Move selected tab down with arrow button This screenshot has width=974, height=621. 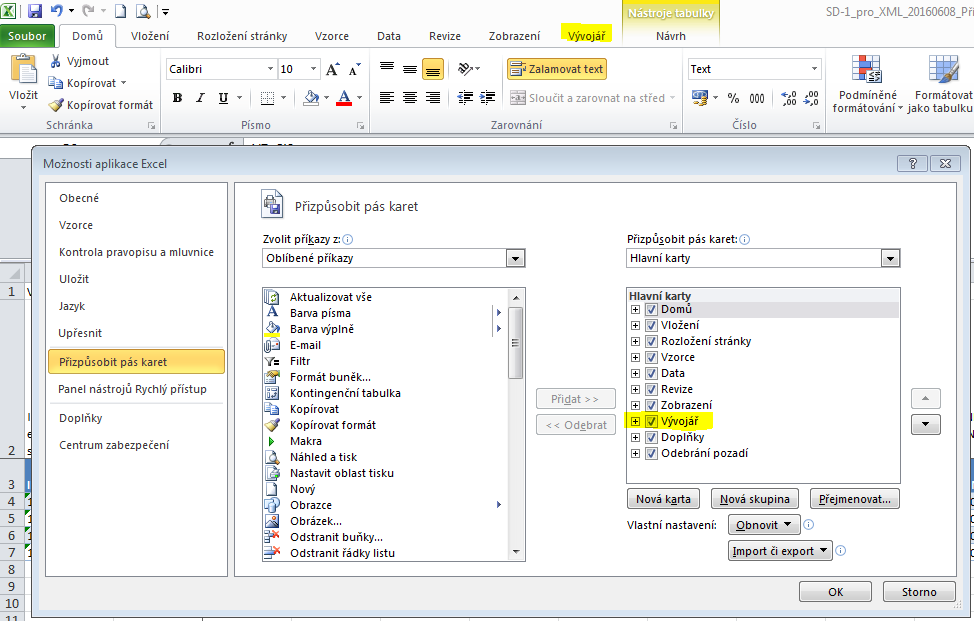(x=926, y=425)
